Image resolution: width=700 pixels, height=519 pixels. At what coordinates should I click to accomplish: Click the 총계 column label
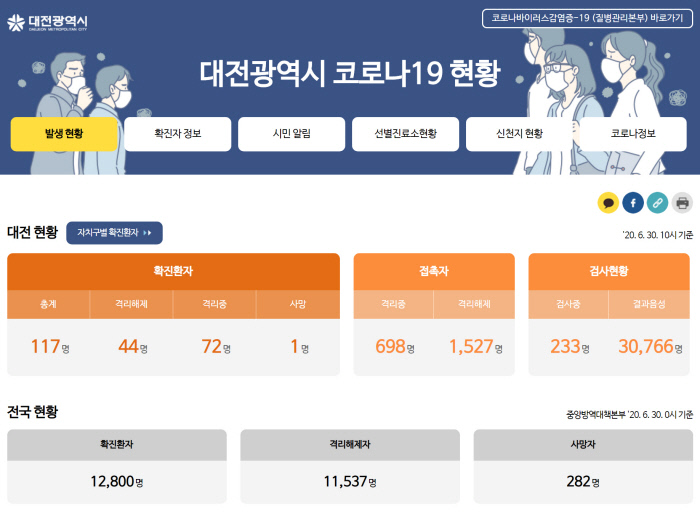coord(49,304)
